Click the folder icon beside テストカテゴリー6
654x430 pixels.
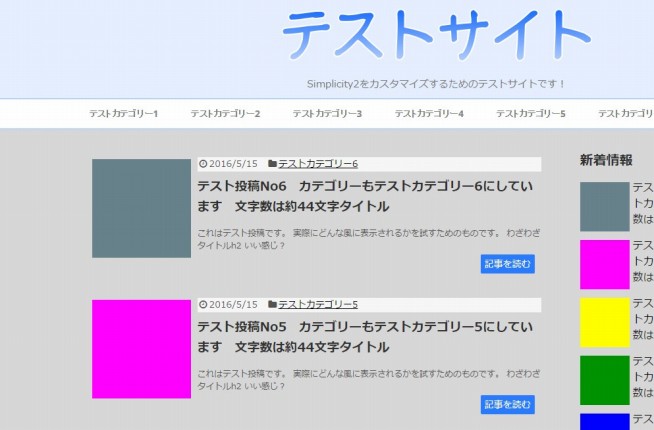pos(272,164)
